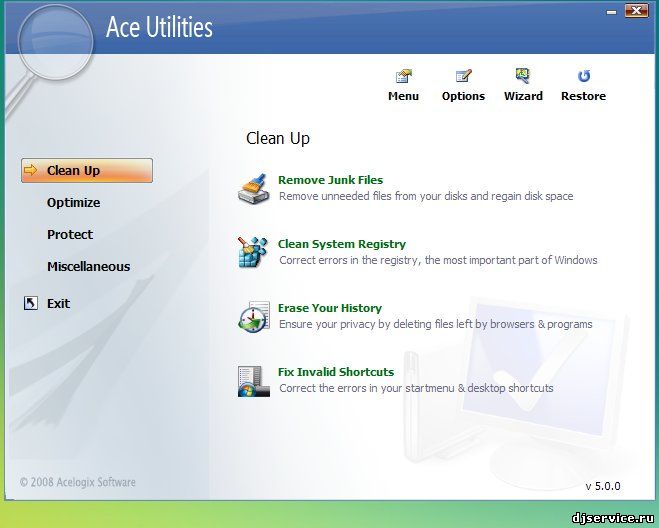
Task: Open the Fix Invalid Shortcuts link
Action: point(335,372)
